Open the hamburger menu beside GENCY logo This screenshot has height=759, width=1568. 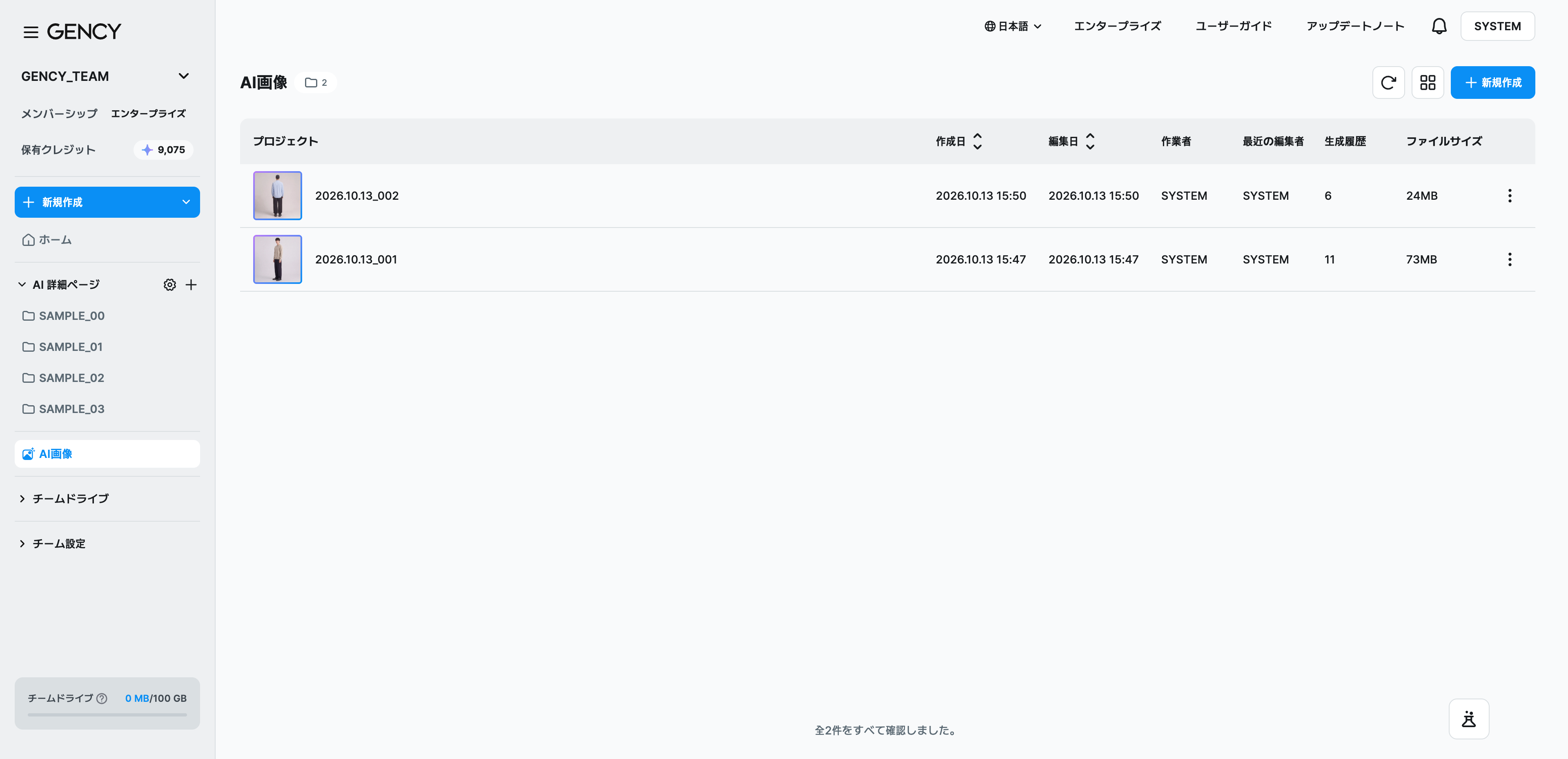tap(31, 32)
